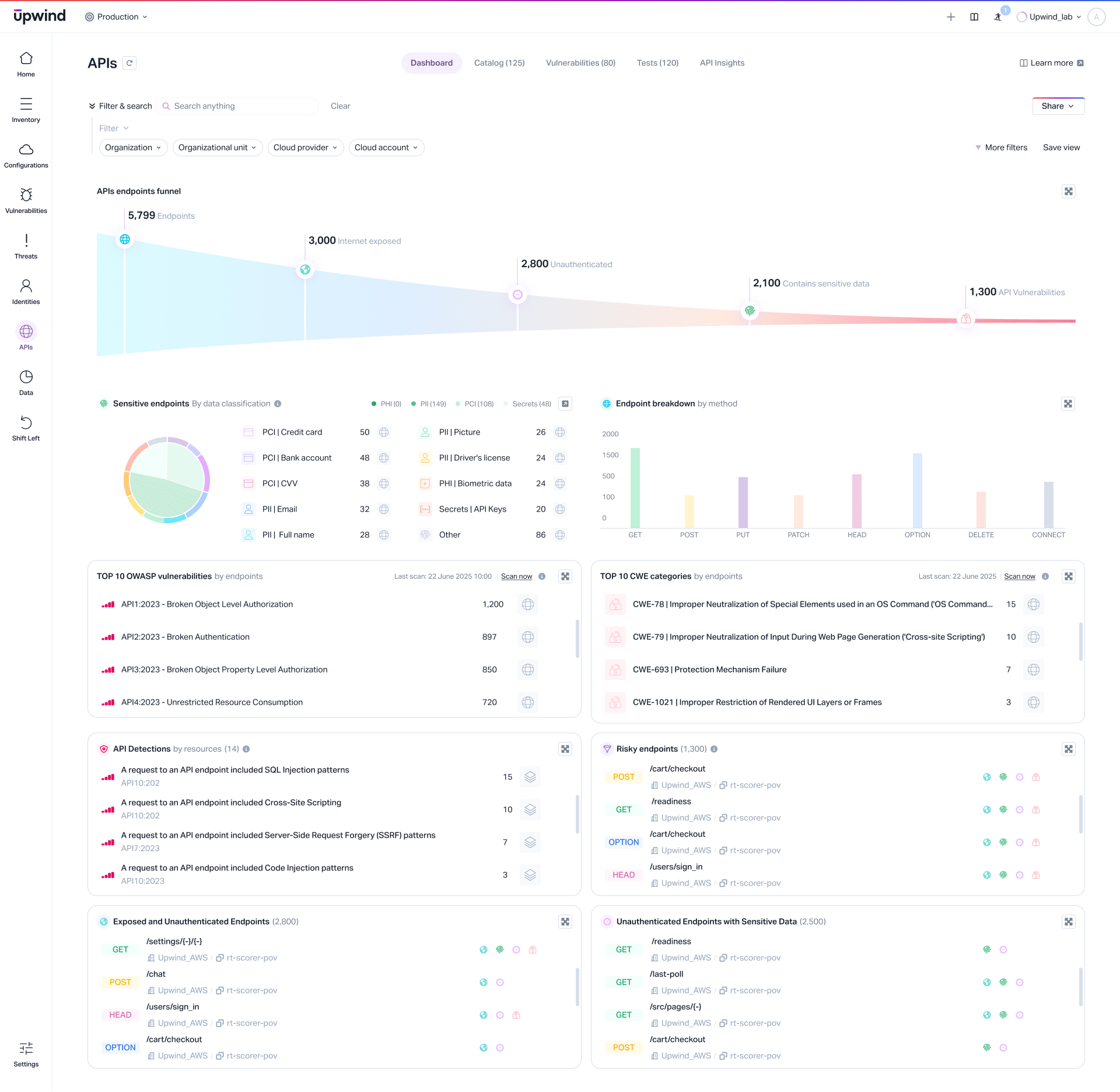The height and width of the screenshot is (1092, 1120).
Task: Open the Share dropdown button
Action: click(x=1058, y=106)
